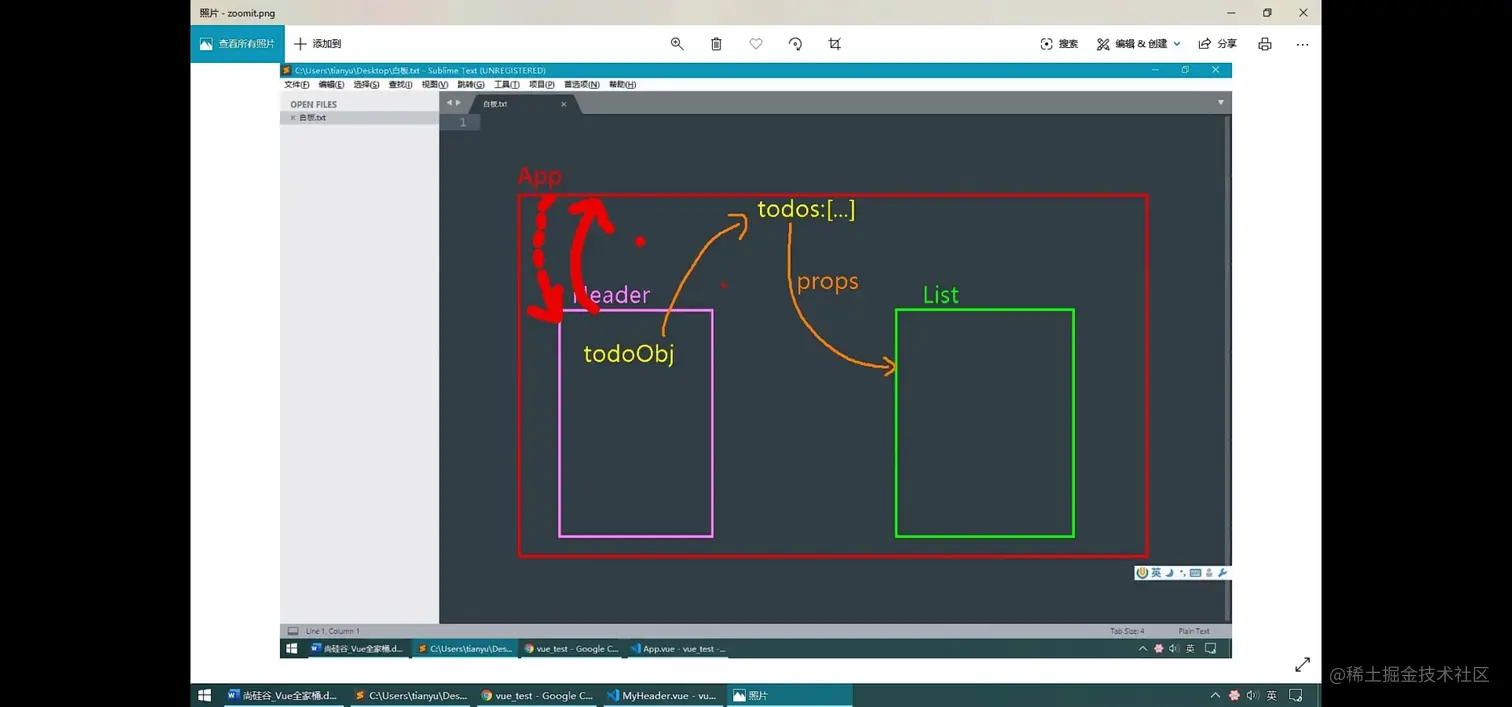Open the three-dot more options menu
Viewport: 1512px width, 707px height.
coord(1302,44)
